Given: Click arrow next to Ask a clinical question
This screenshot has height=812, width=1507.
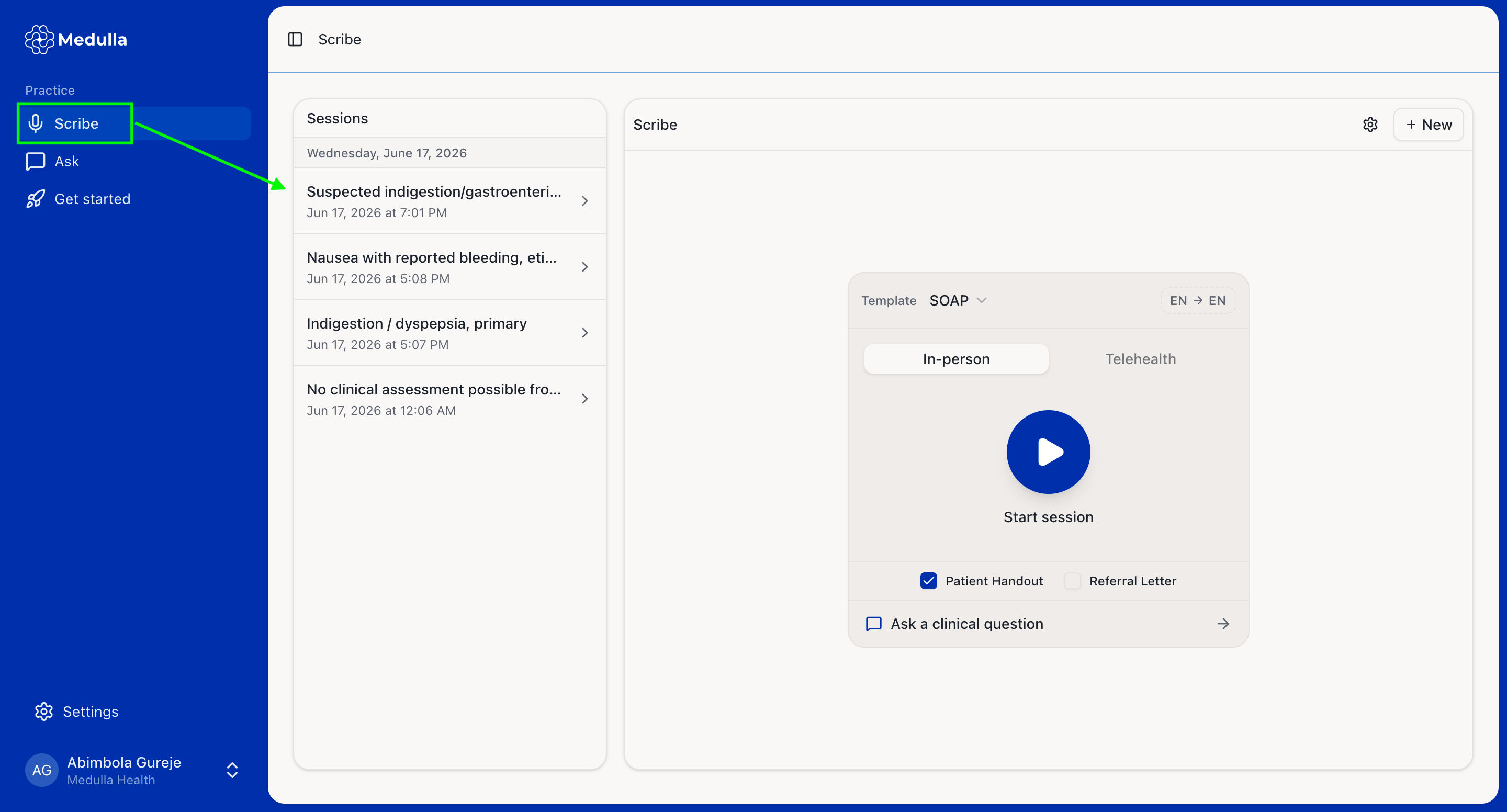Looking at the screenshot, I should 1223,624.
